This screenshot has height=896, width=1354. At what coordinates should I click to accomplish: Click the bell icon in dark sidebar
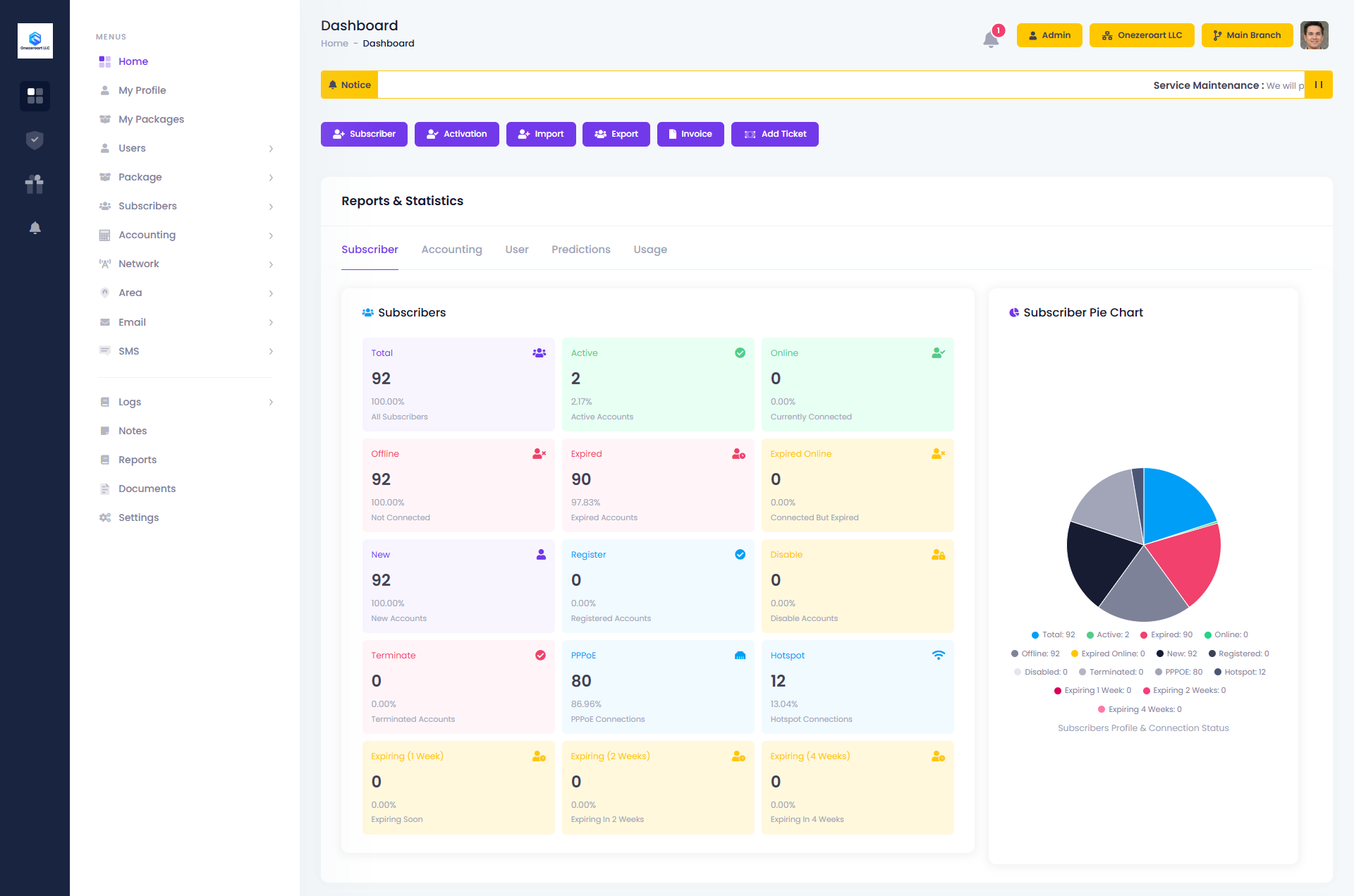pyautogui.click(x=35, y=228)
